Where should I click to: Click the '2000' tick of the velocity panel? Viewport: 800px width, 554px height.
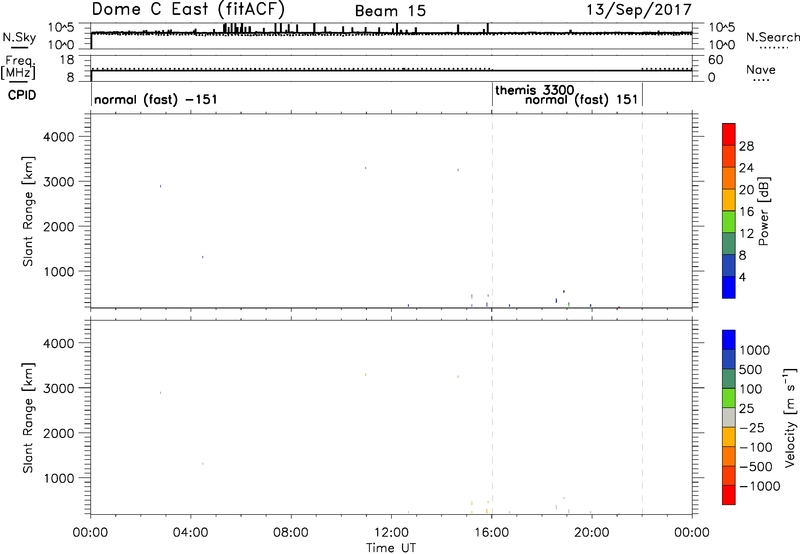click(x=59, y=433)
